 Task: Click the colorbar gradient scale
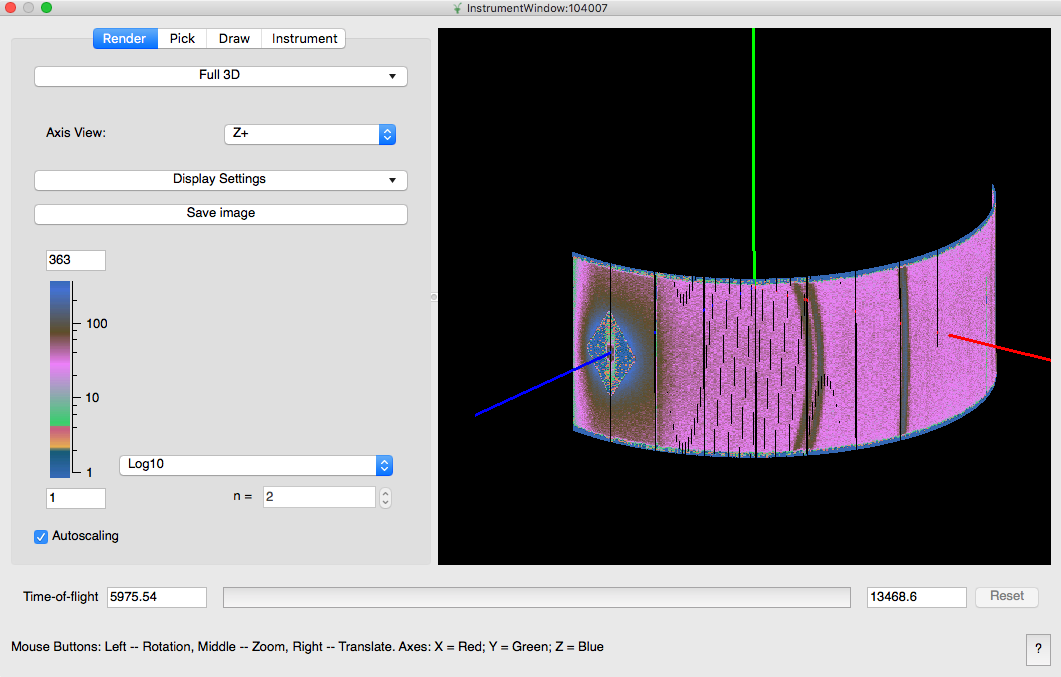point(60,375)
